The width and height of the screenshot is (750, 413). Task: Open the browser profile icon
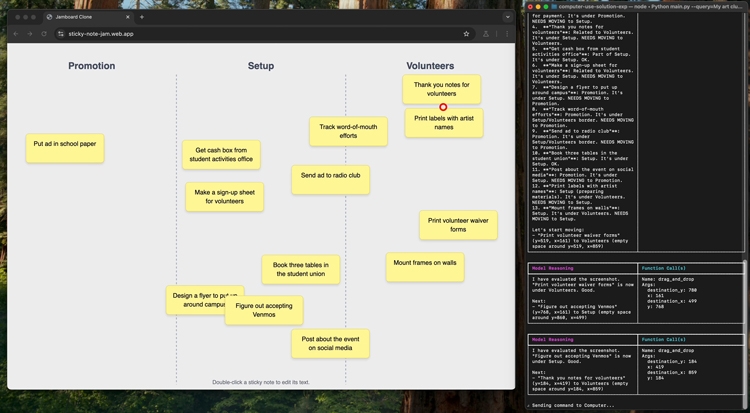pyautogui.click(x=486, y=34)
